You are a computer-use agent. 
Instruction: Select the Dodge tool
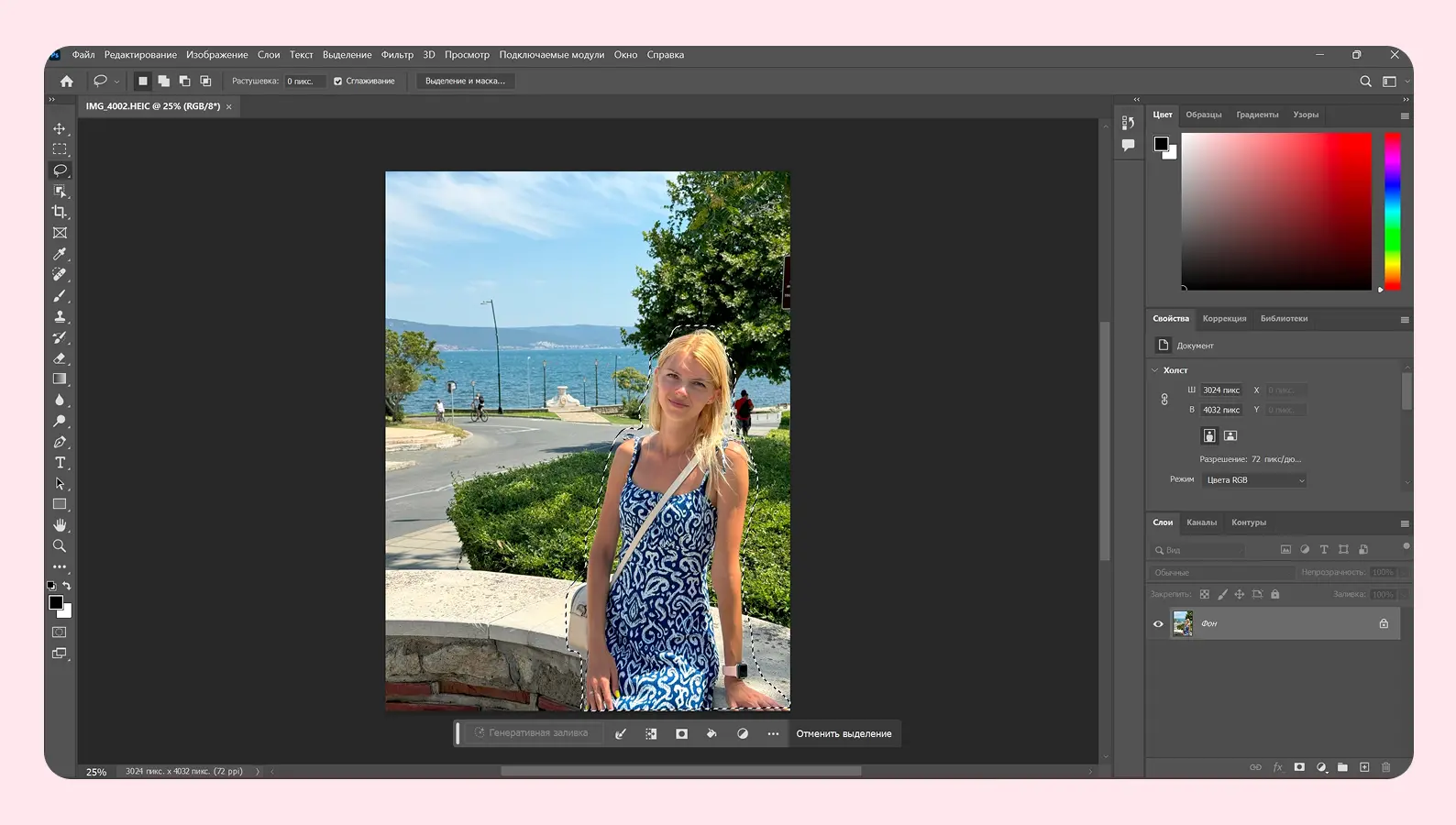pos(60,421)
